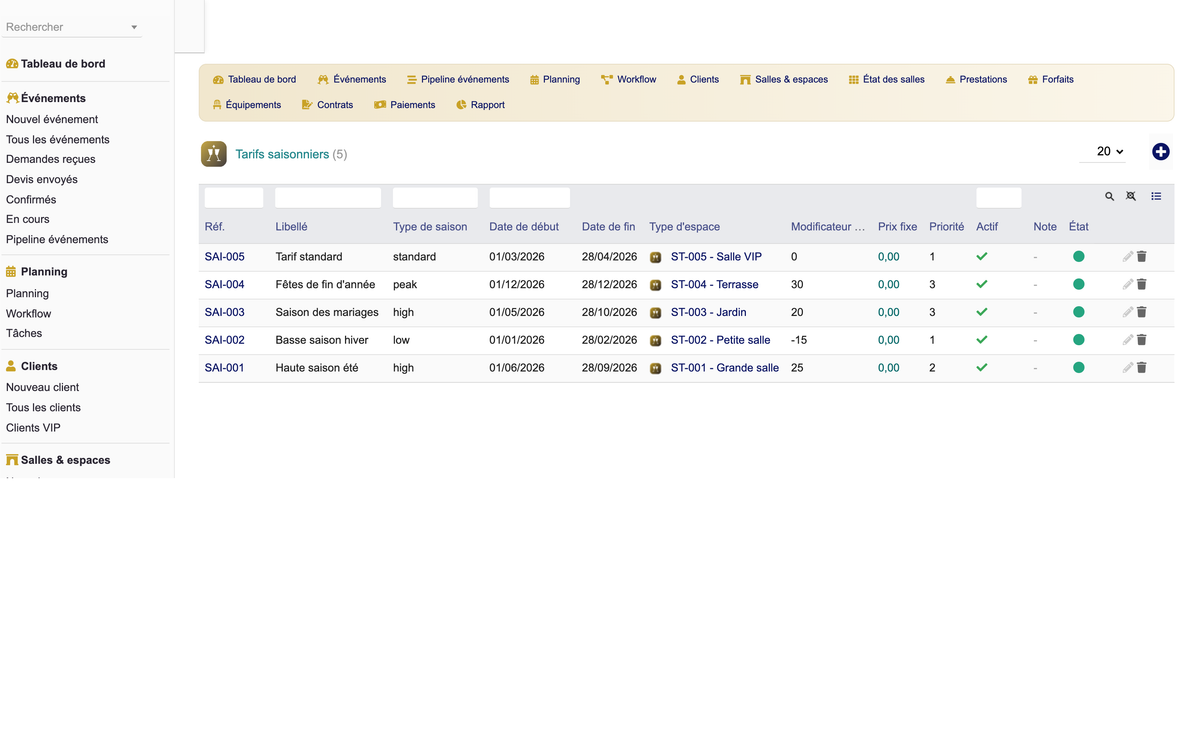Viewport: 1200px width, 743px height.
Task: Open the Clients tab in top menu
Action: click(698, 80)
